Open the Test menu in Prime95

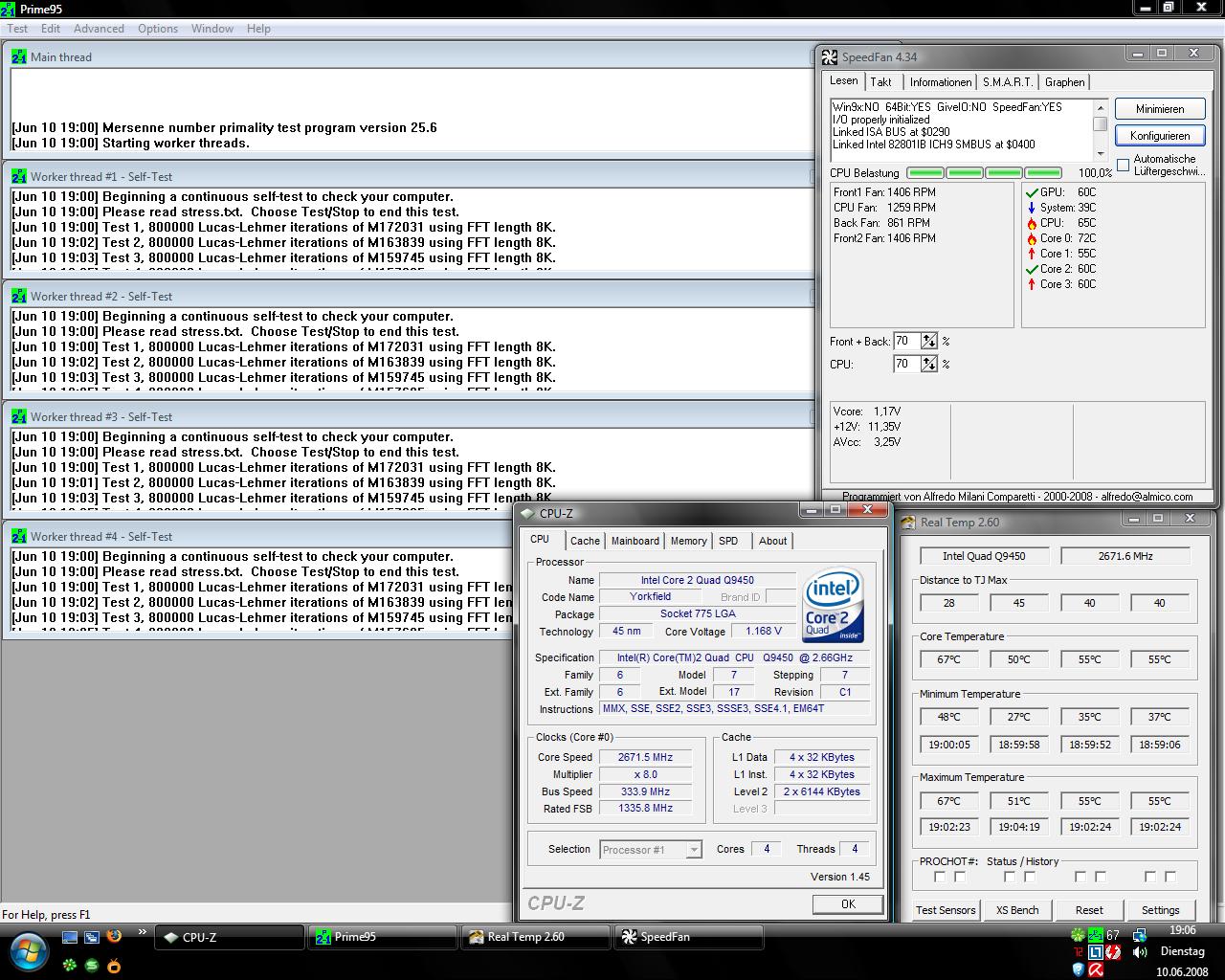tap(18, 29)
